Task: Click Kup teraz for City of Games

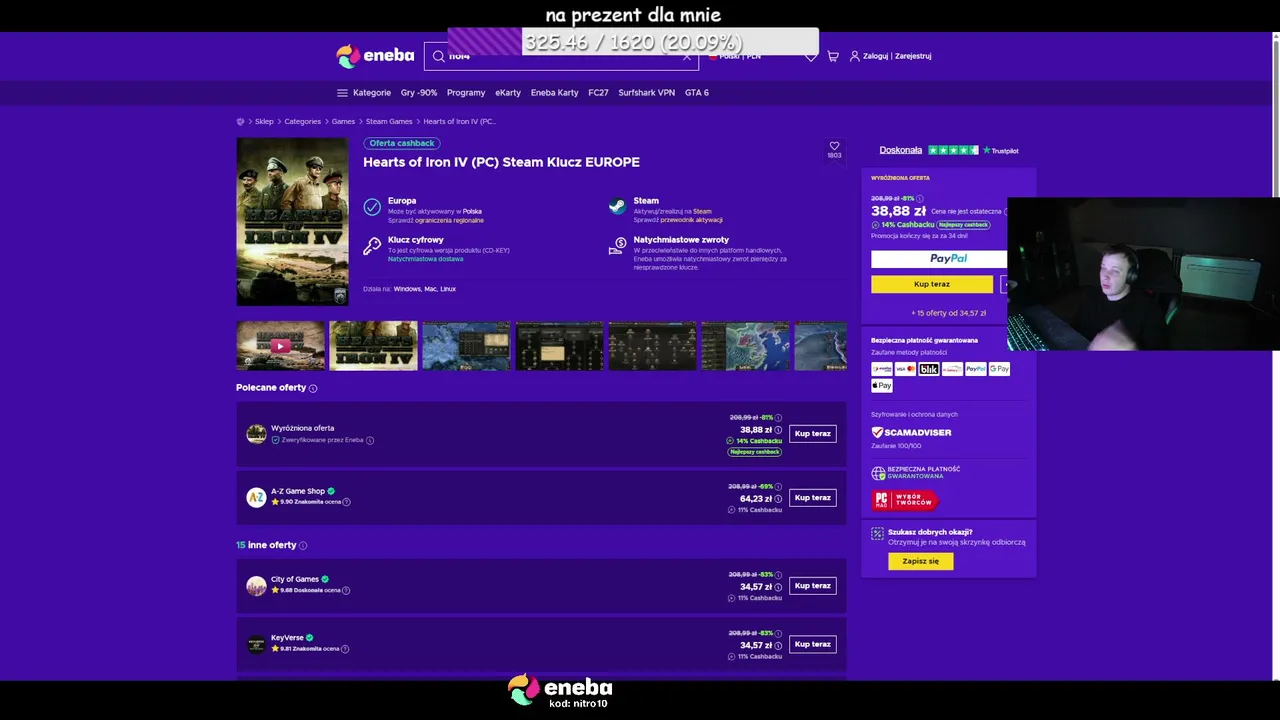Action: click(x=813, y=586)
